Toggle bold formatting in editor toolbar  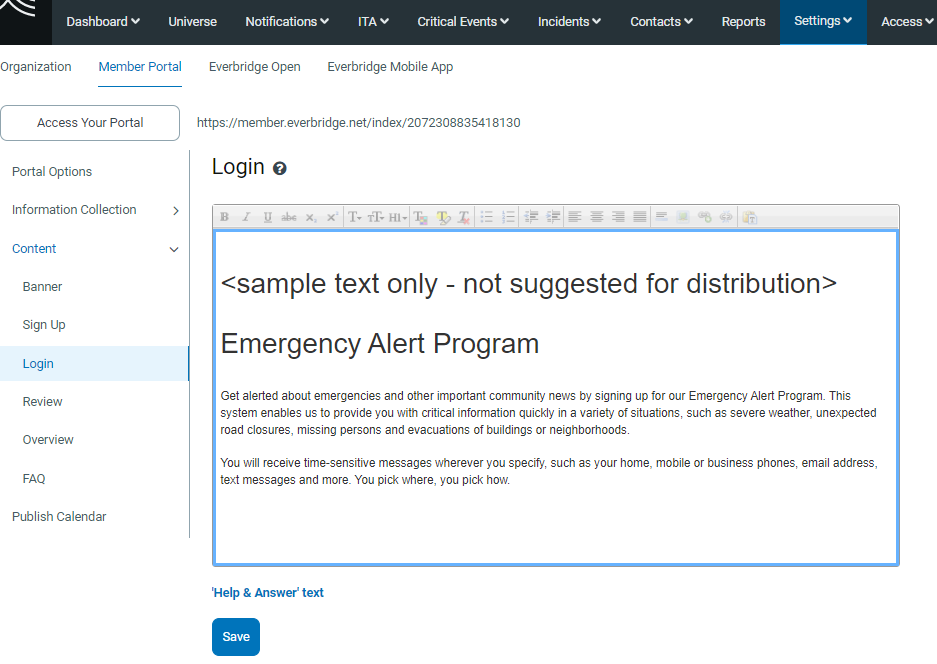224,217
